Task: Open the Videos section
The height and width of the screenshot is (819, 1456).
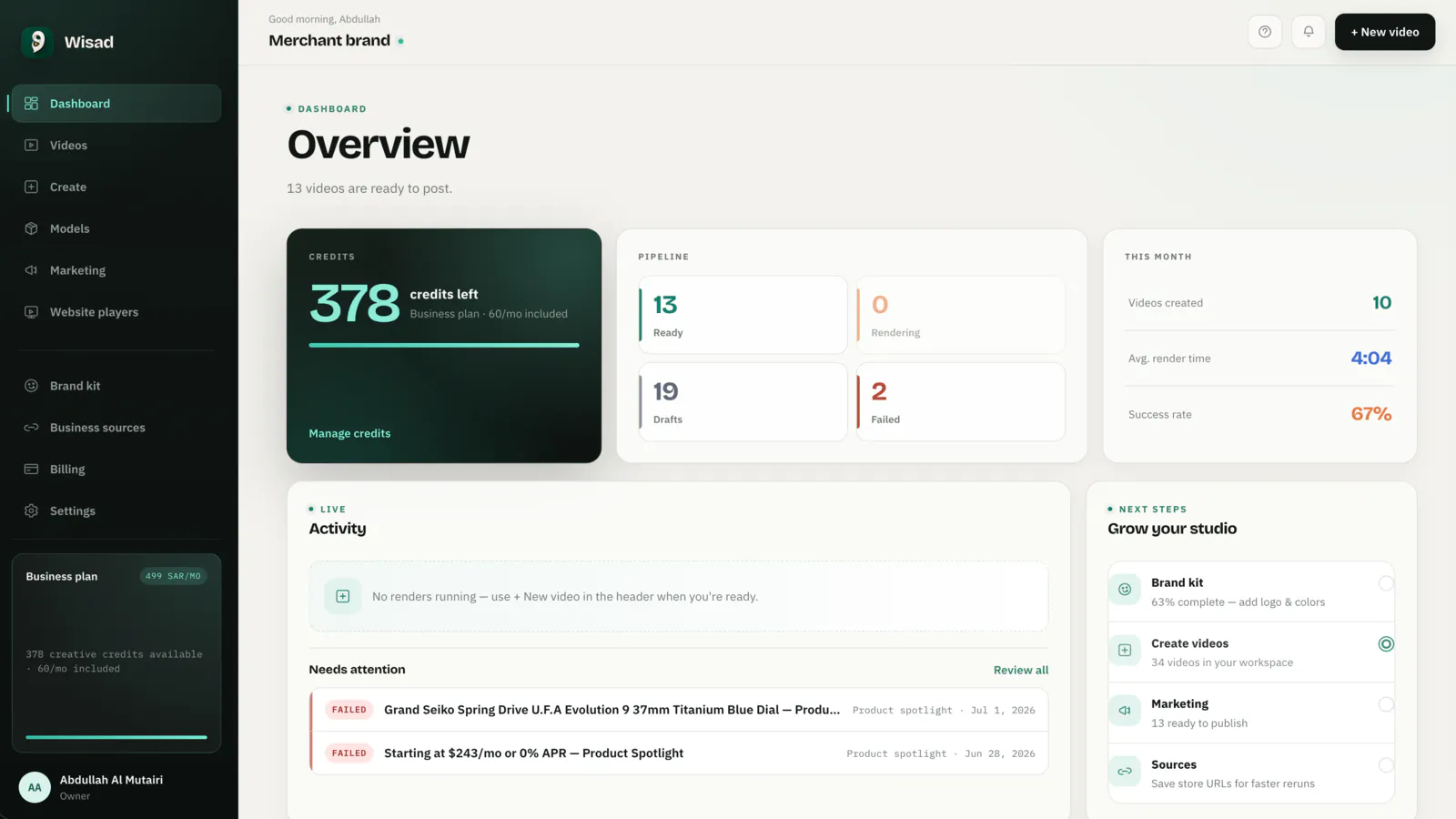Action: coord(116,146)
